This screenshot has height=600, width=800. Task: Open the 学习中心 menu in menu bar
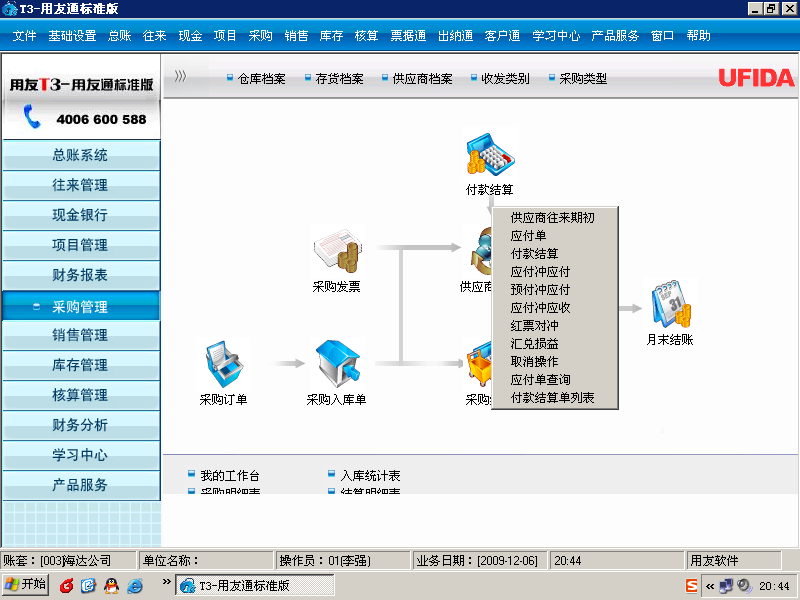tap(556, 36)
